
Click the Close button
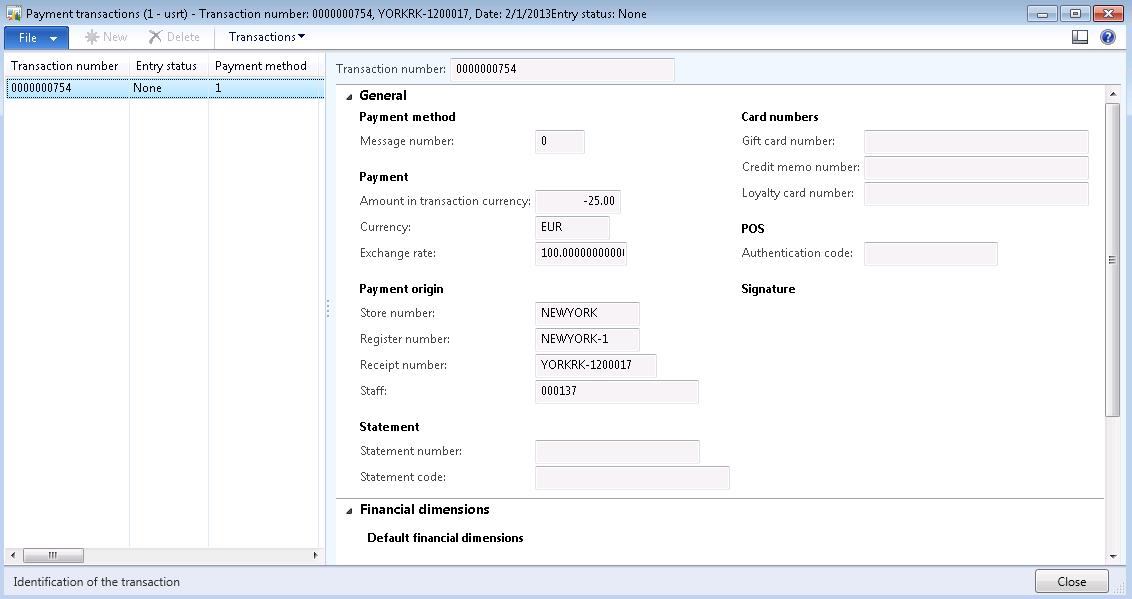tap(1071, 582)
